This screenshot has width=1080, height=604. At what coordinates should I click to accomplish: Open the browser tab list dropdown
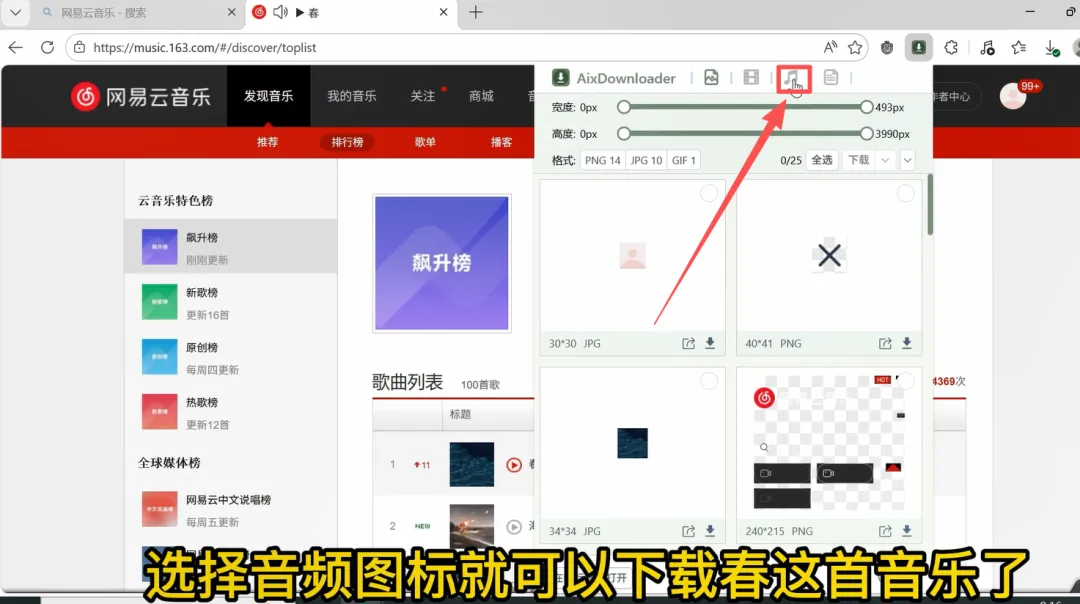coord(15,12)
